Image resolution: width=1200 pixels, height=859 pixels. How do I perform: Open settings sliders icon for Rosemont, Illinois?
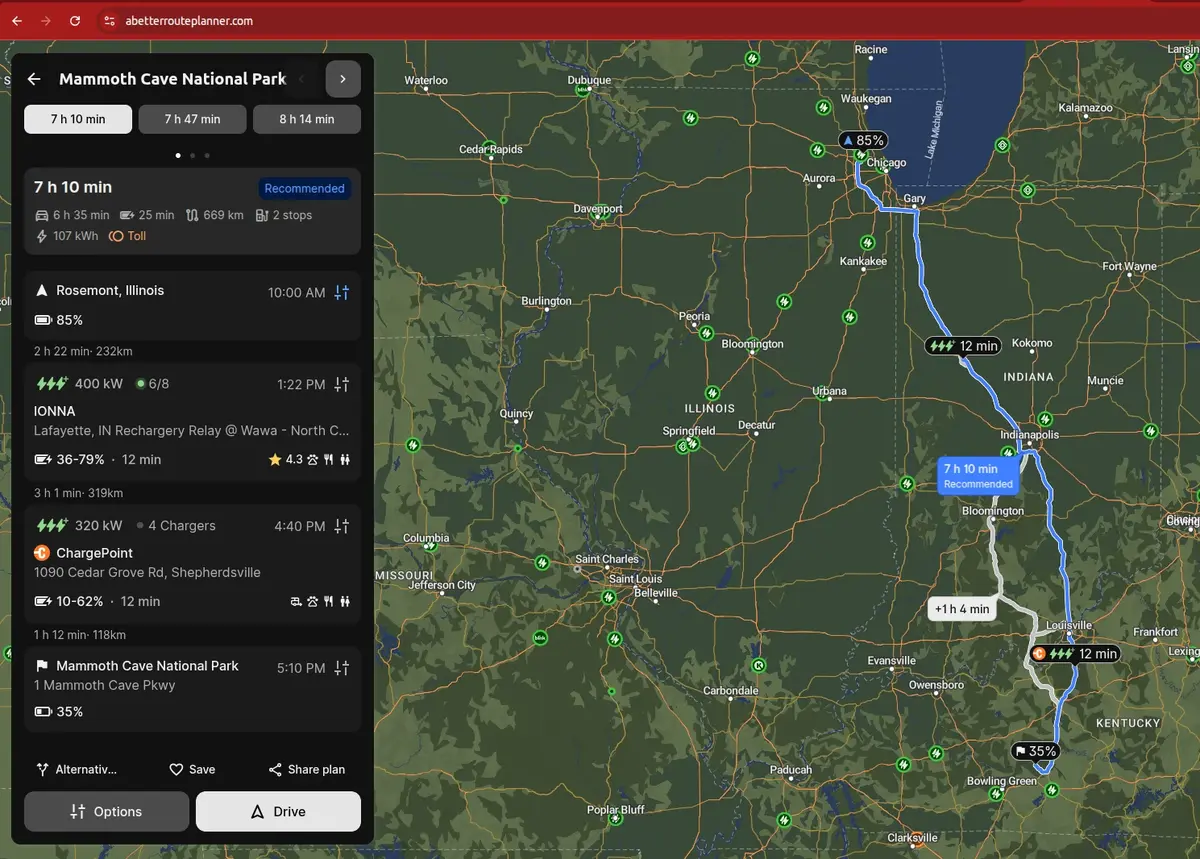point(342,293)
